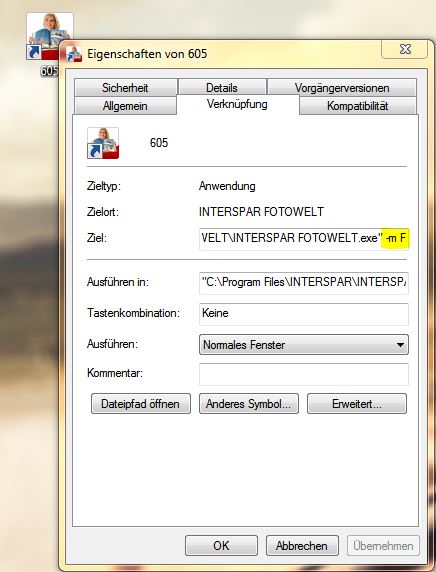The width and height of the screenshot is (436, 572).
Task: Select the Verknüpfung tab
Action: [238, 104]
